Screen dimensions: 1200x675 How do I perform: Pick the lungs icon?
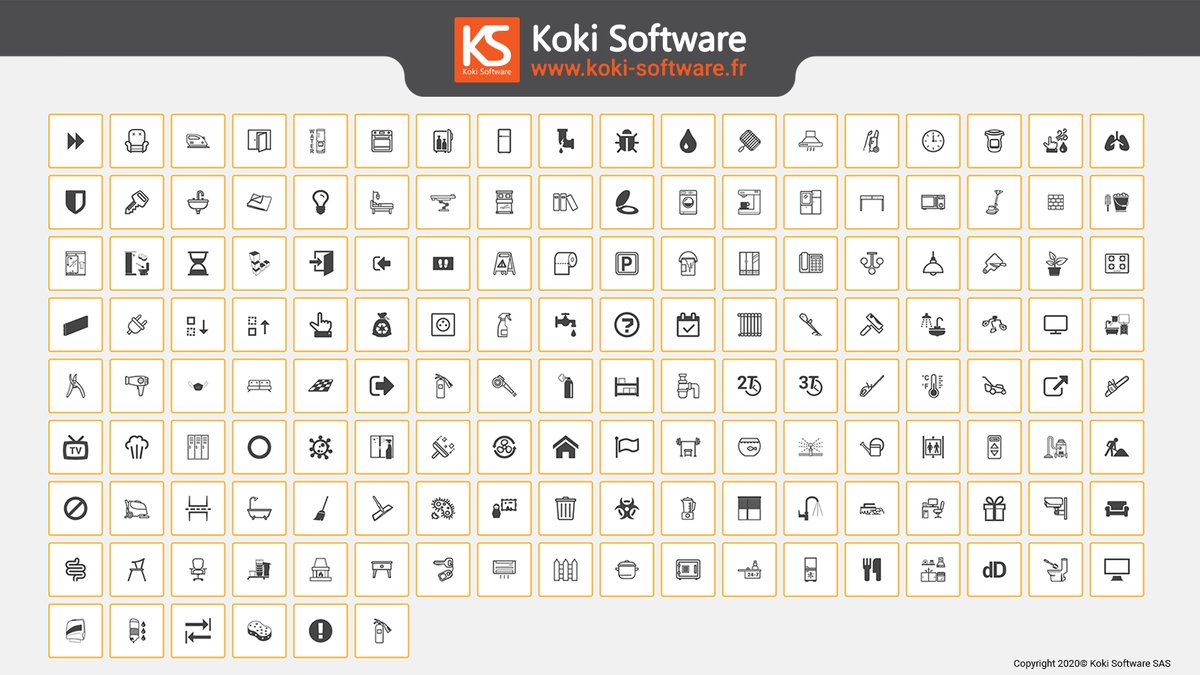click(x=1117, y=141)
